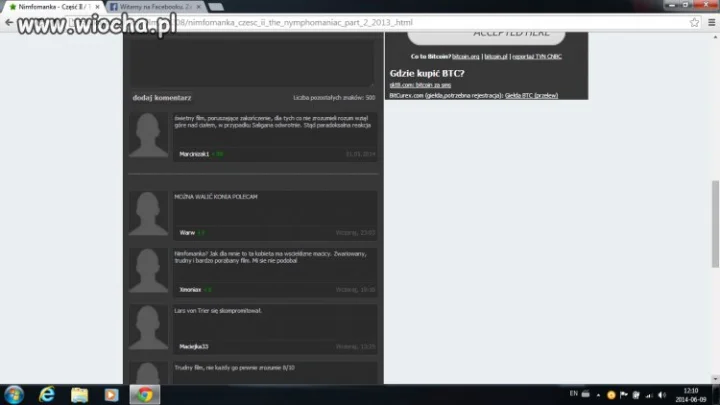Click the Marcinzak1 avatar thumbnail
The image size is (720, 405).
point(148,135)
